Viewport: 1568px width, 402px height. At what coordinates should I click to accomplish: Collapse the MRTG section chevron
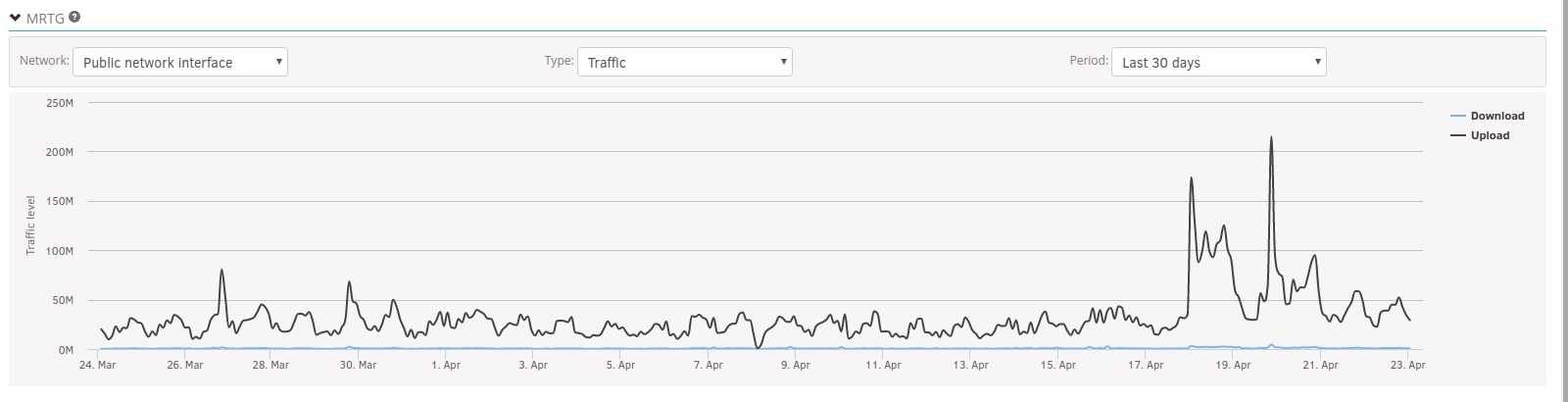(x=16, y=18)
